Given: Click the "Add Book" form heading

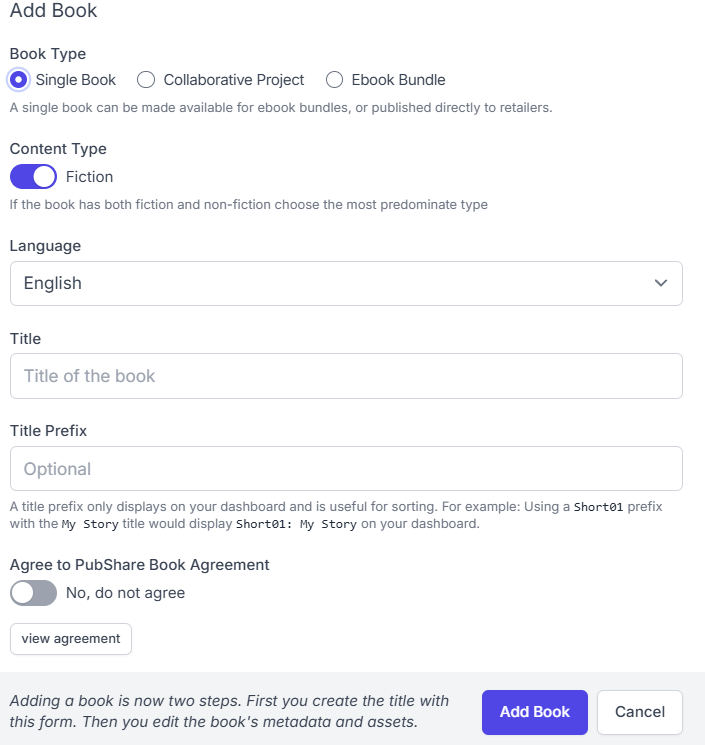Looking at the screenshot, I should (x=53, y=12).
